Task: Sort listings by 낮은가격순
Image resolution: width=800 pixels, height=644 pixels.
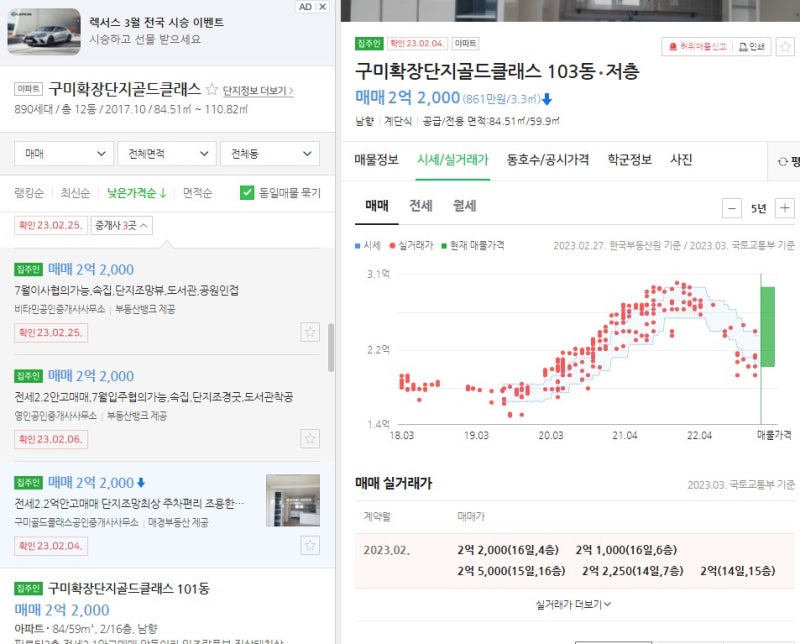Action: 137,193
